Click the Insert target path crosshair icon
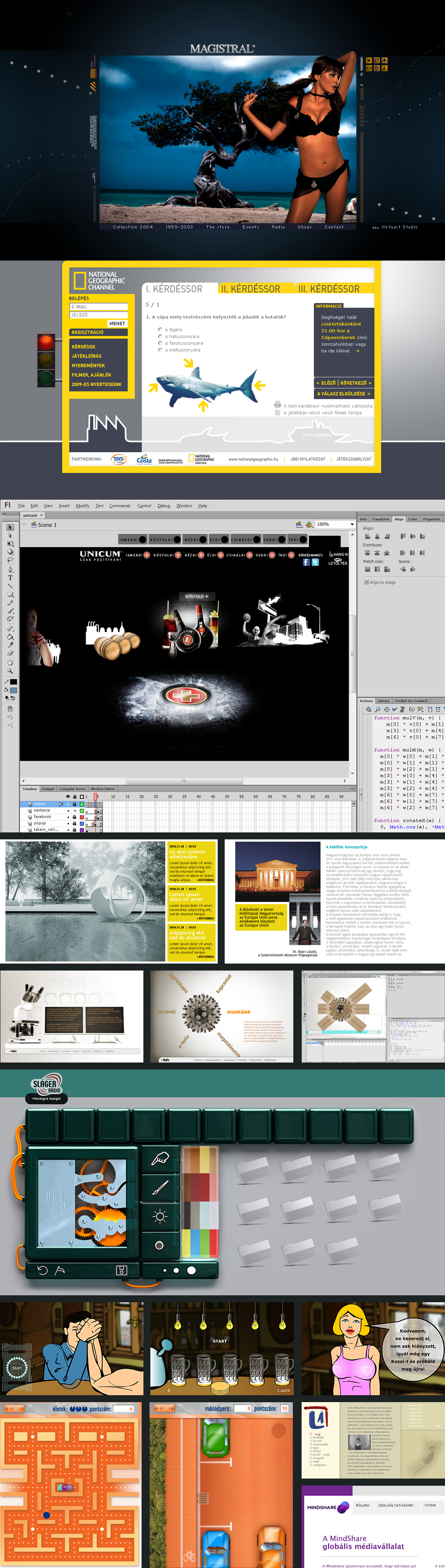 click(387, 709)
